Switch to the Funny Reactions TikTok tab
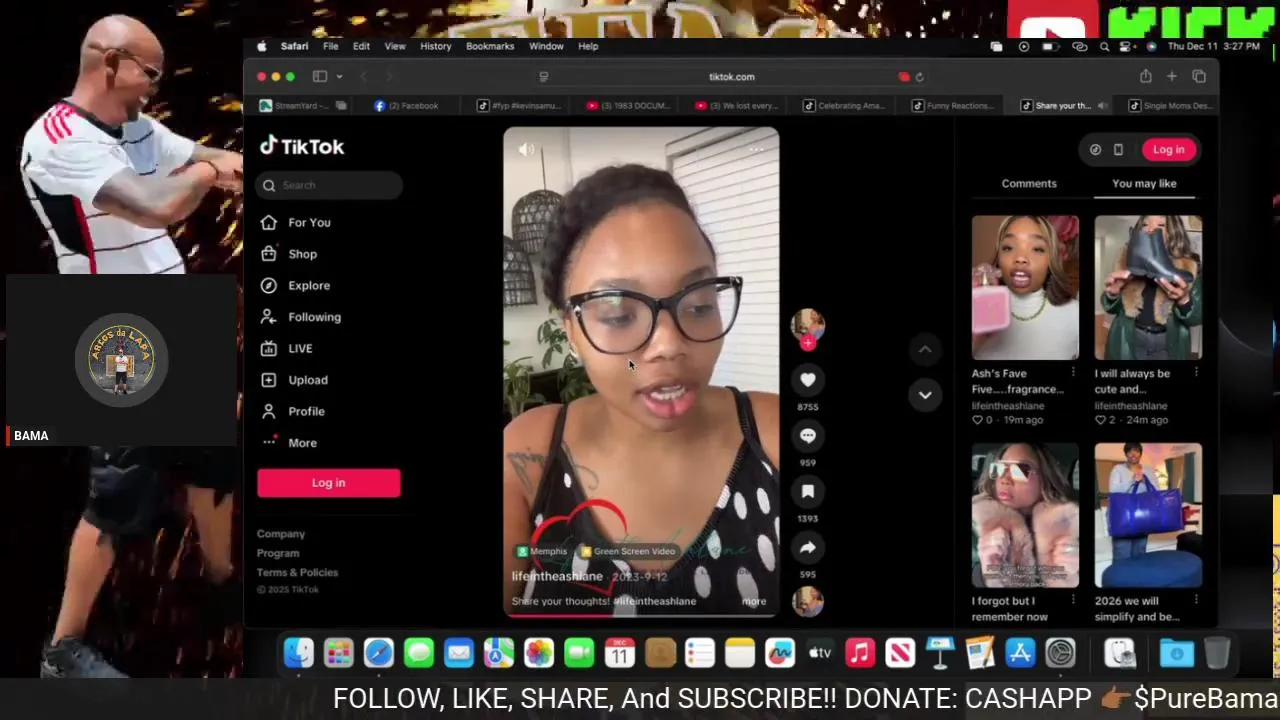Image resolution: width=1280 pixels, height=720 pixels. tap(952, 105)
